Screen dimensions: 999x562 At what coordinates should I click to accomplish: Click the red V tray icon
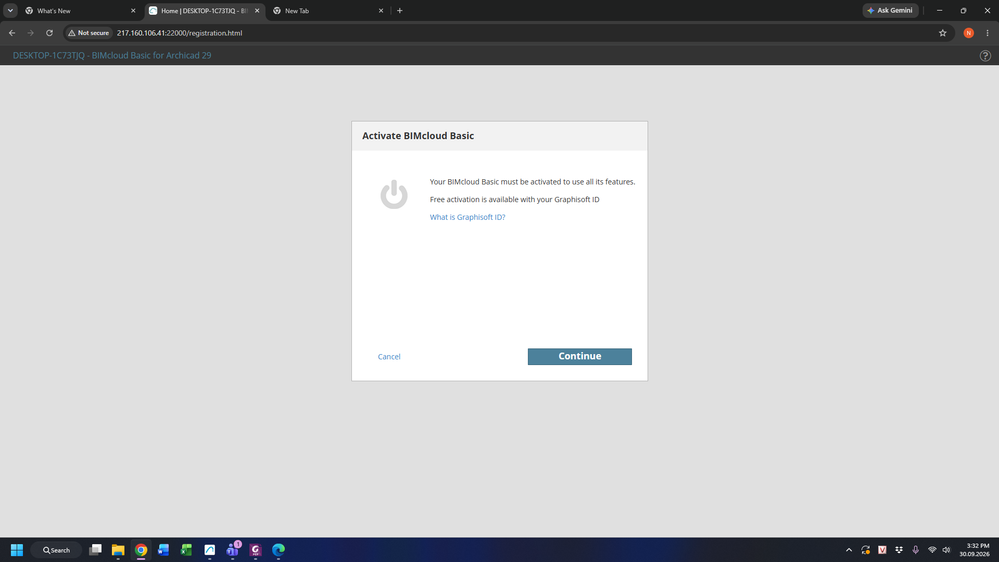(x=882, y=550)
